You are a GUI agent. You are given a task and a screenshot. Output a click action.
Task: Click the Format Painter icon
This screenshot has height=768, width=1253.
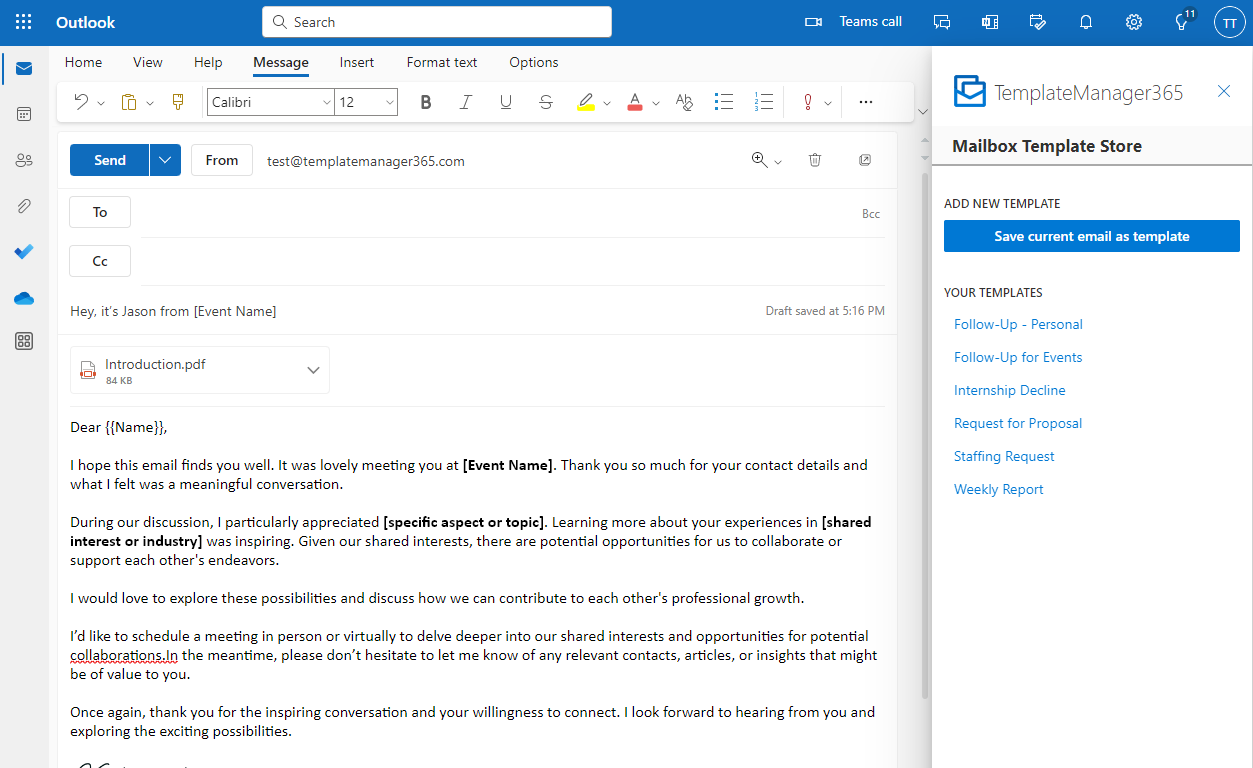(x=179, y=102)
